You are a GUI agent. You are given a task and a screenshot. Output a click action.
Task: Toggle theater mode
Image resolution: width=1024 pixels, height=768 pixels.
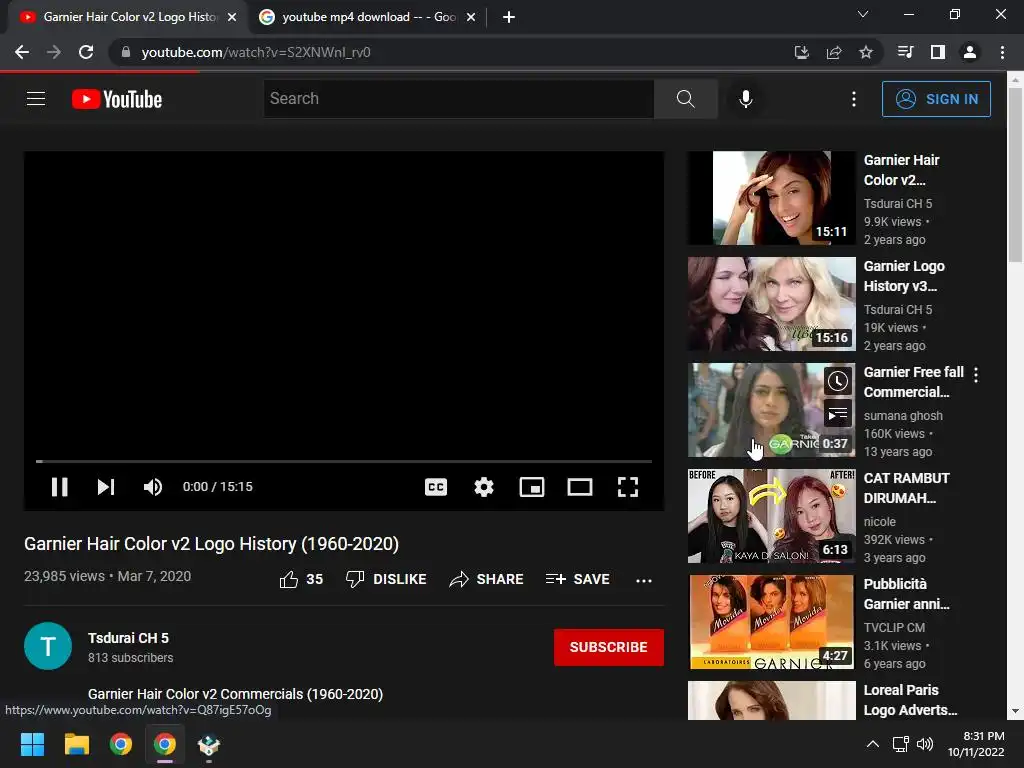coord(579,487)
